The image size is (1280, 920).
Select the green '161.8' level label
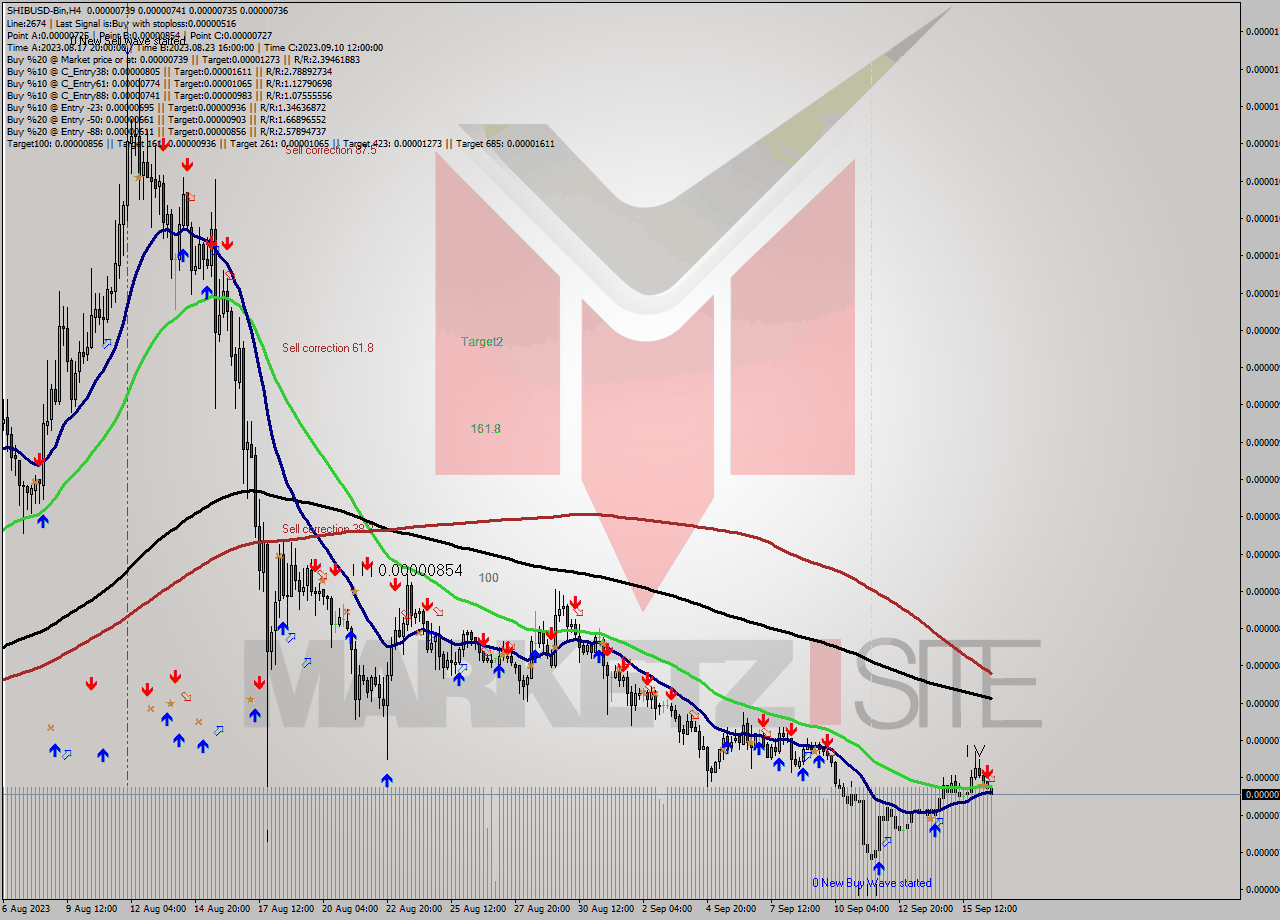486,429
